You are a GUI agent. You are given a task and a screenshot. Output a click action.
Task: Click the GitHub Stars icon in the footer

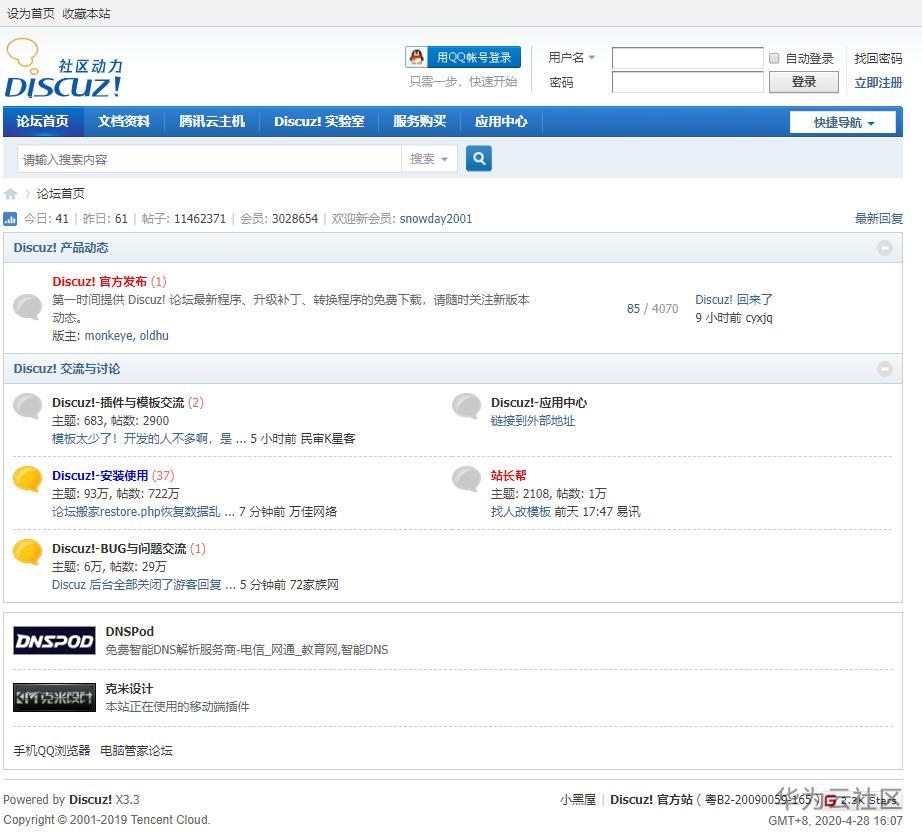click(832, 800)
